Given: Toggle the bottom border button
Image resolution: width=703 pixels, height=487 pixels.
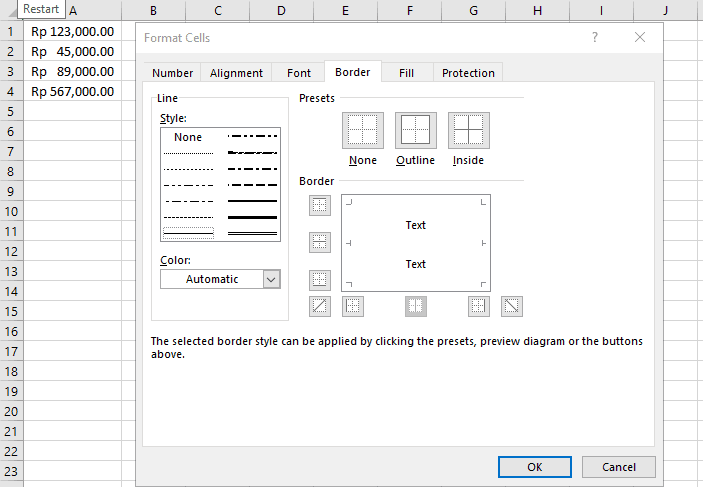Looking at the screenshot, I should click(320, 280).
